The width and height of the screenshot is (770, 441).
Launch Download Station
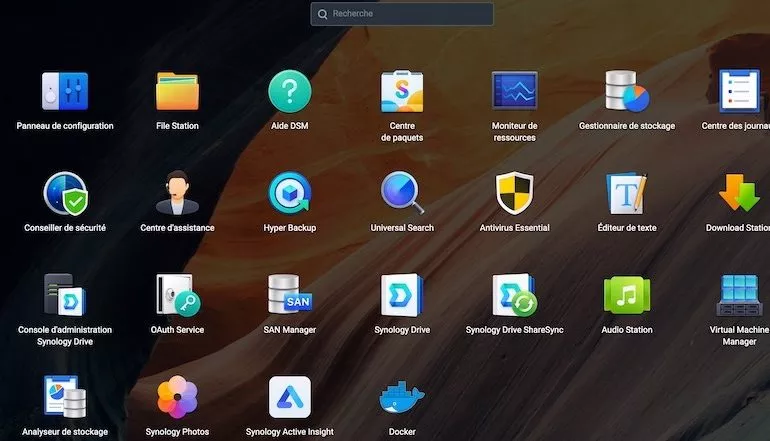click(x=739, y=193)
